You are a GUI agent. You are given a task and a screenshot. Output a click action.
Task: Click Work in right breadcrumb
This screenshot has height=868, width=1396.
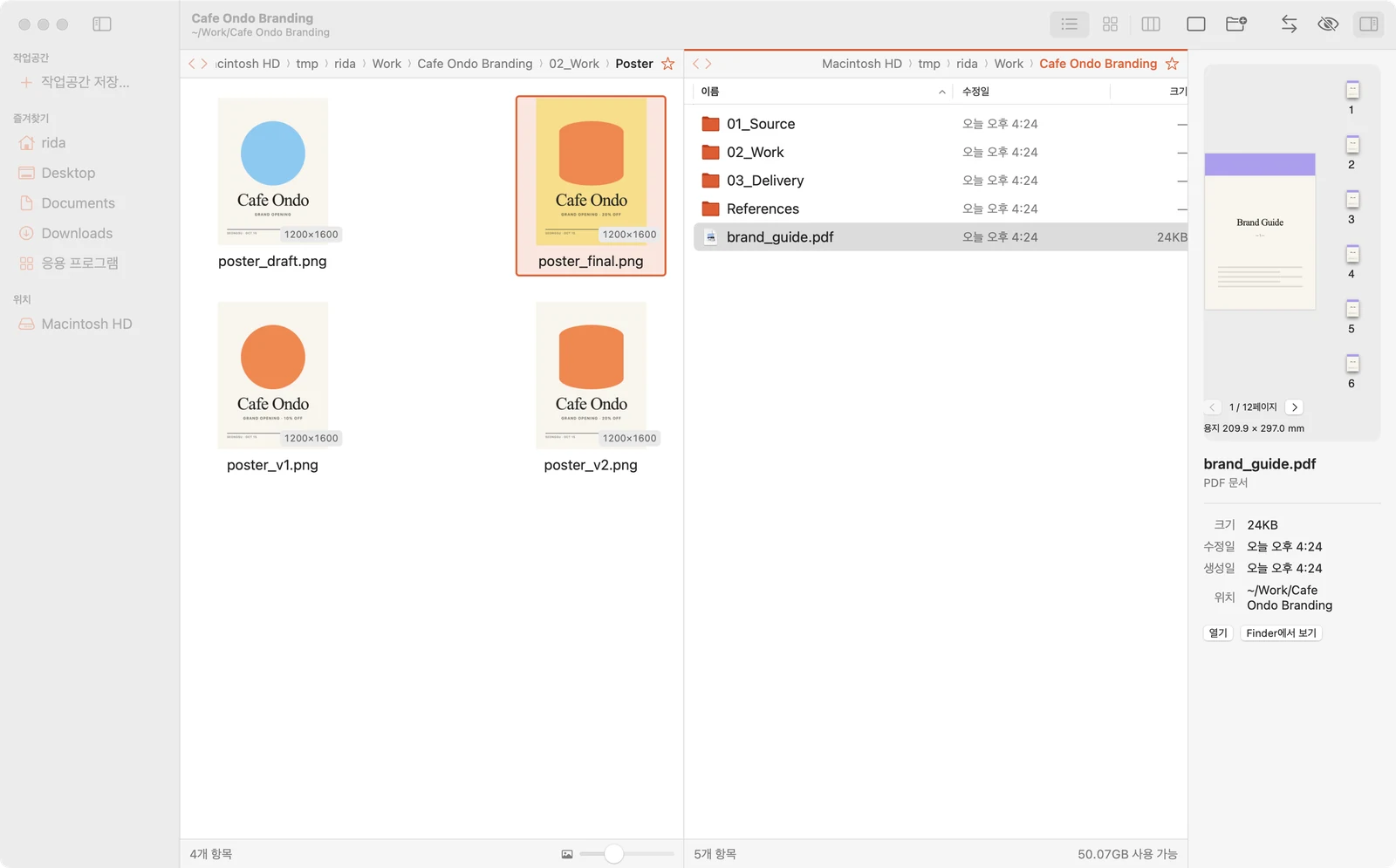[1009, 64]
